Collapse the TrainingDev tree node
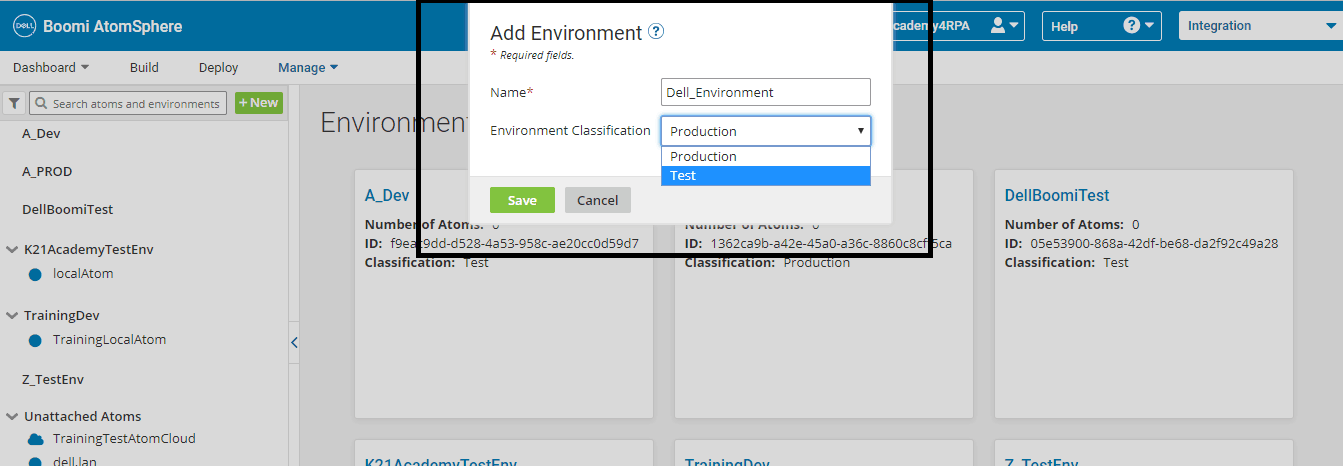Image resolution: width=1343 pixels, height=466 pixels. 12,316
